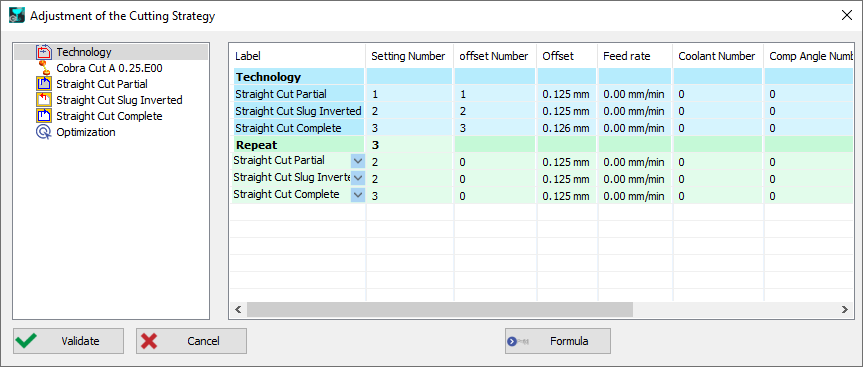Click Technology Straight Cut Partial label cell
The height and width of the screenshot is (367, 863).
coord(299,94)
